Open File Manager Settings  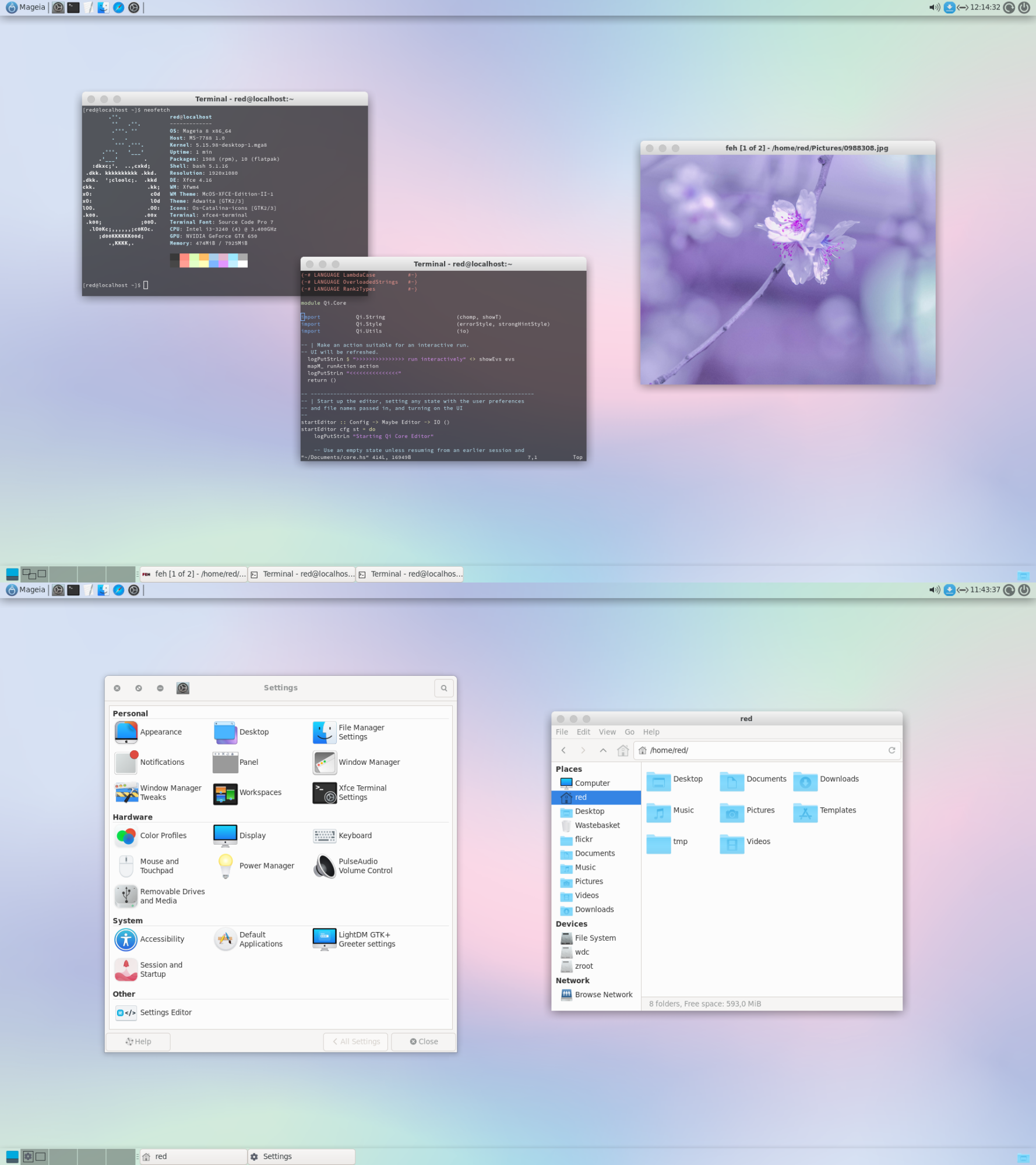coord(348,732)
